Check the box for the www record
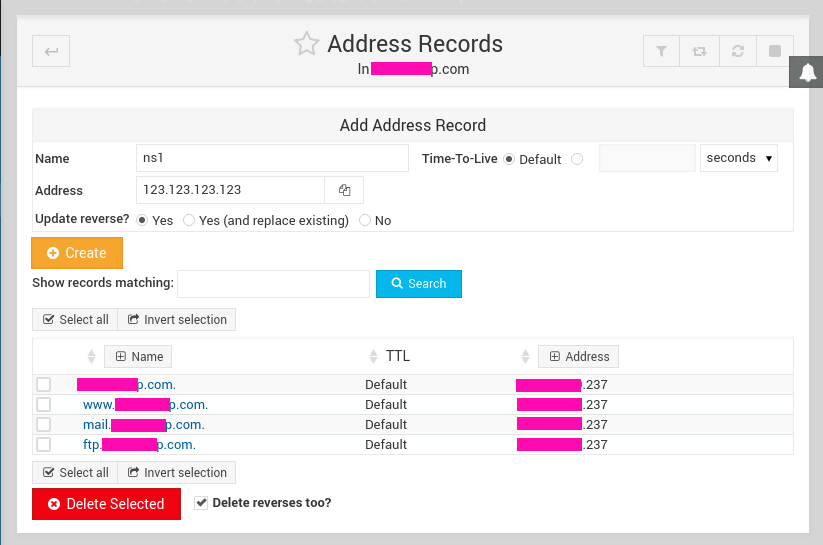 click(43, 405)
